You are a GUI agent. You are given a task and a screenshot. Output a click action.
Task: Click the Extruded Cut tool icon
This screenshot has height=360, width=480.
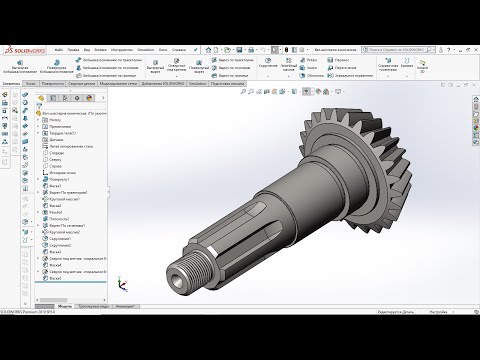(155, 62)
